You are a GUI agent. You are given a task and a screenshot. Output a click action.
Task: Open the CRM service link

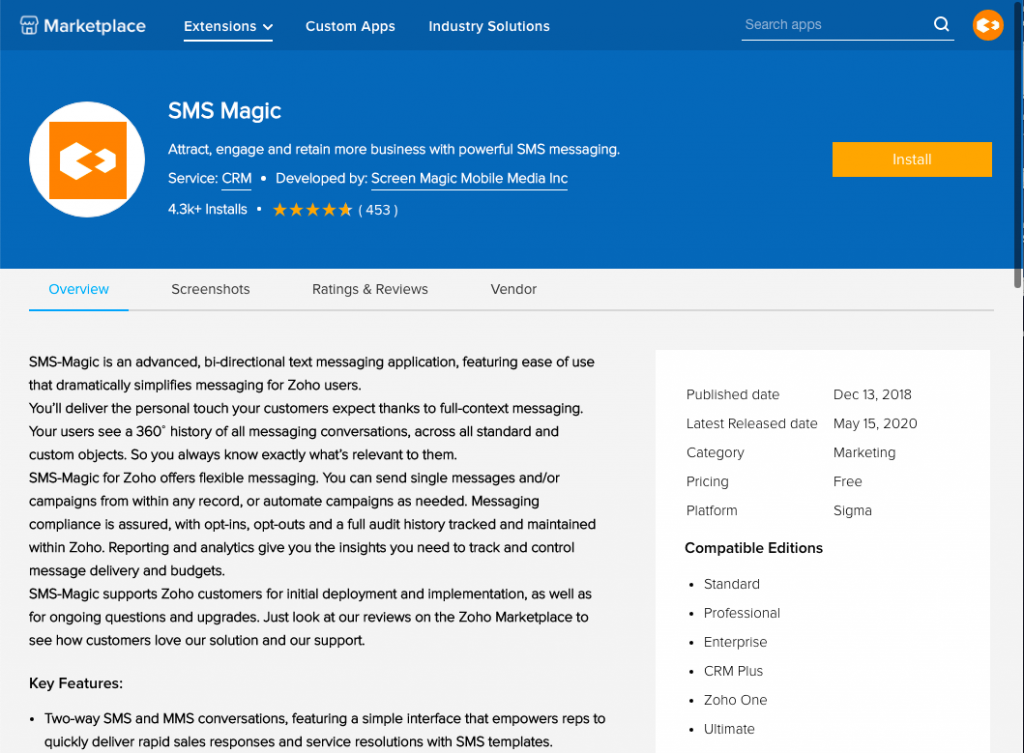236,178
